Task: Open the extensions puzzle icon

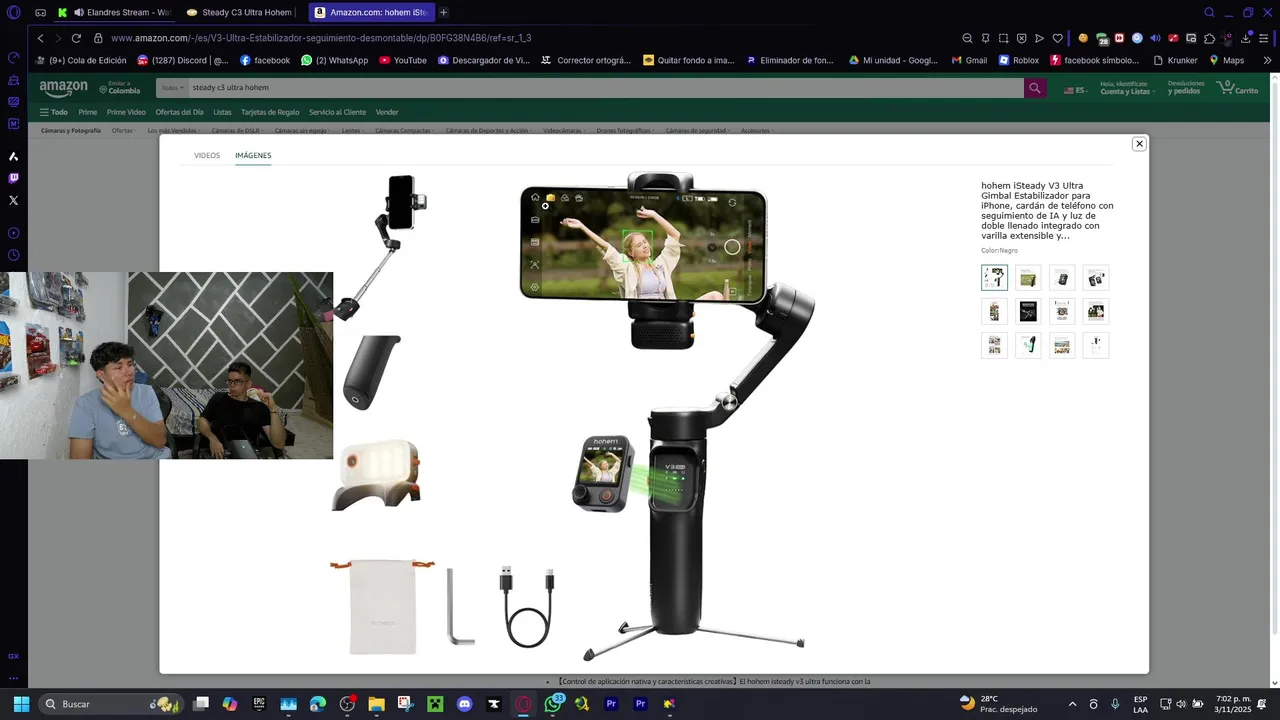Action: pos(1209,38)
